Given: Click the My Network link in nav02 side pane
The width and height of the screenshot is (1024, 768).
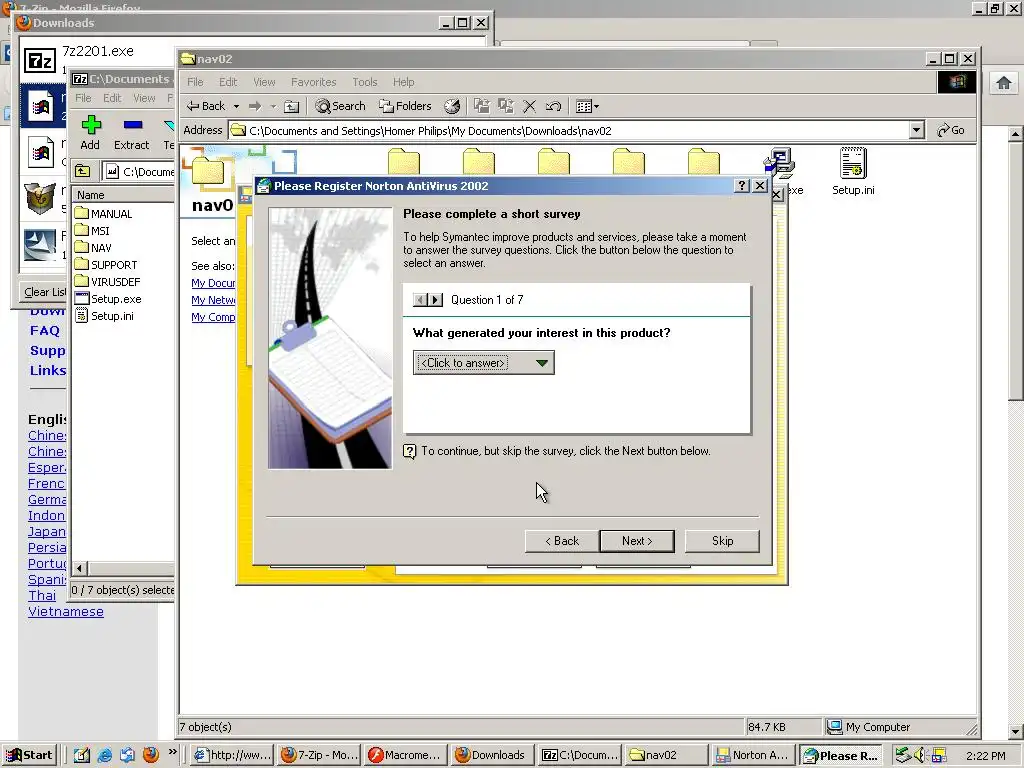Looking at the screenshot, I should (x=213, y=300).
